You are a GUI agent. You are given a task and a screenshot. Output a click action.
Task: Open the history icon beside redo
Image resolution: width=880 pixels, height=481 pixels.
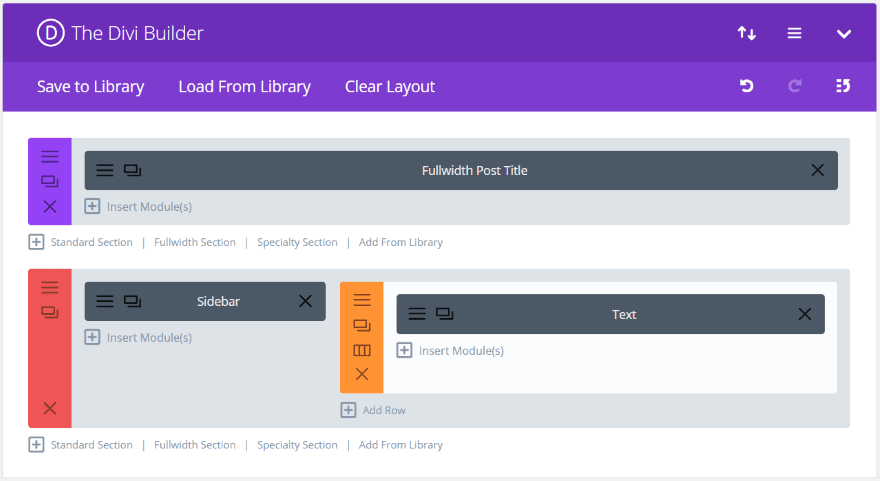pos(843,87)
